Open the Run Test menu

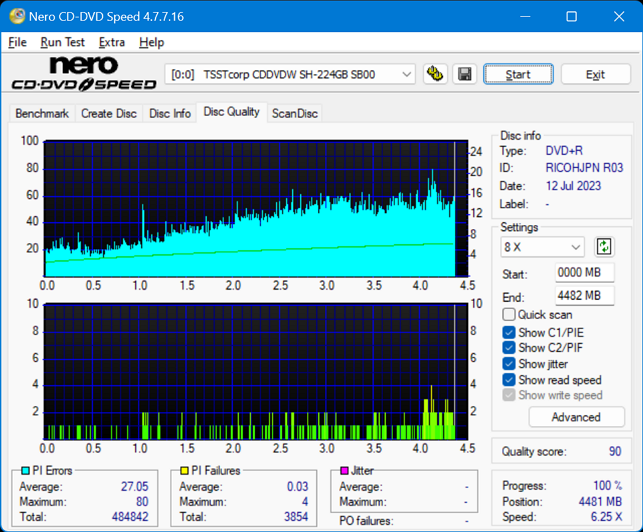click(x=62, y=42)
